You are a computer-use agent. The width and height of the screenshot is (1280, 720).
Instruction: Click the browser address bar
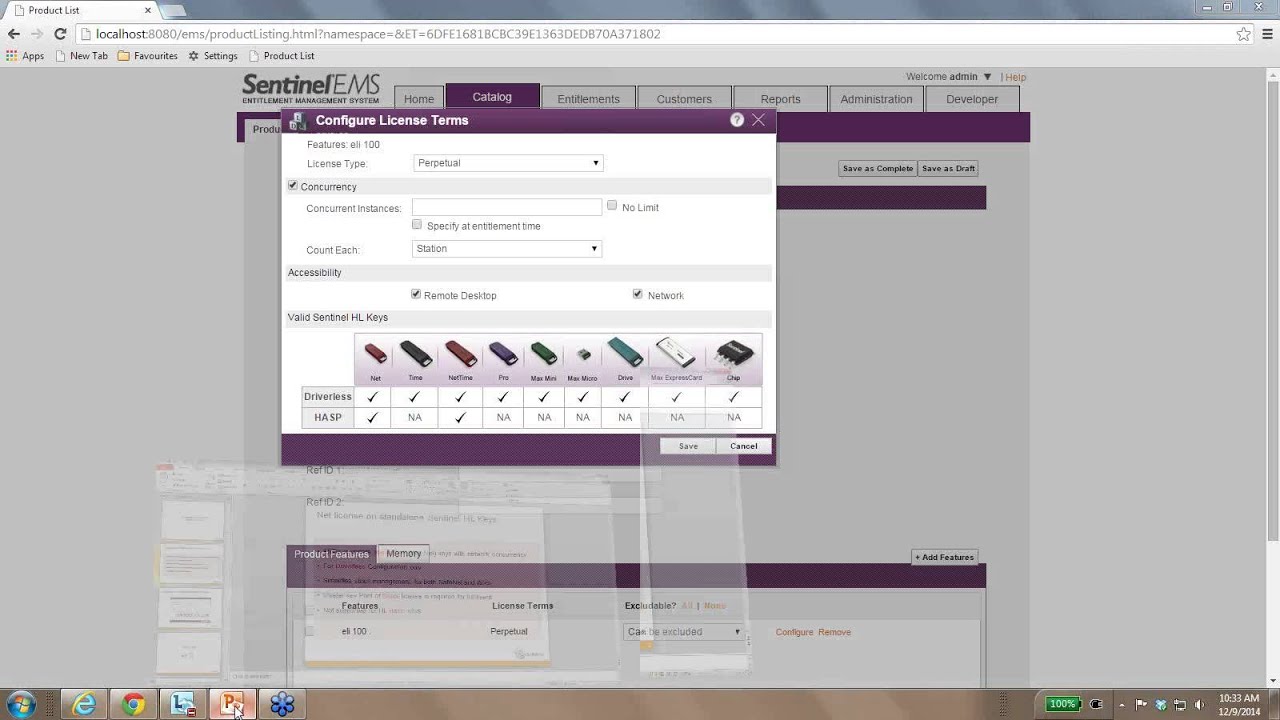point(660,34)
